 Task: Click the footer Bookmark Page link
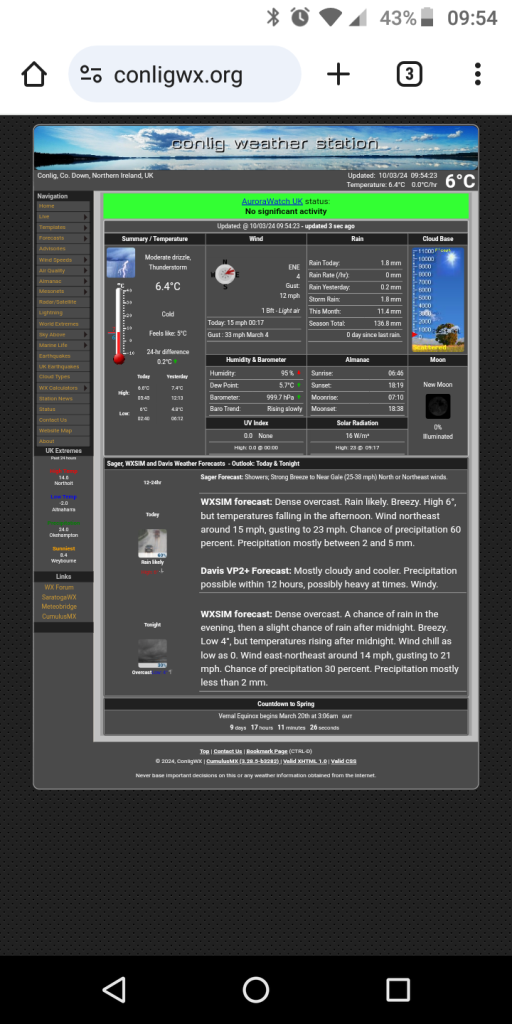[x=266, y=751]
